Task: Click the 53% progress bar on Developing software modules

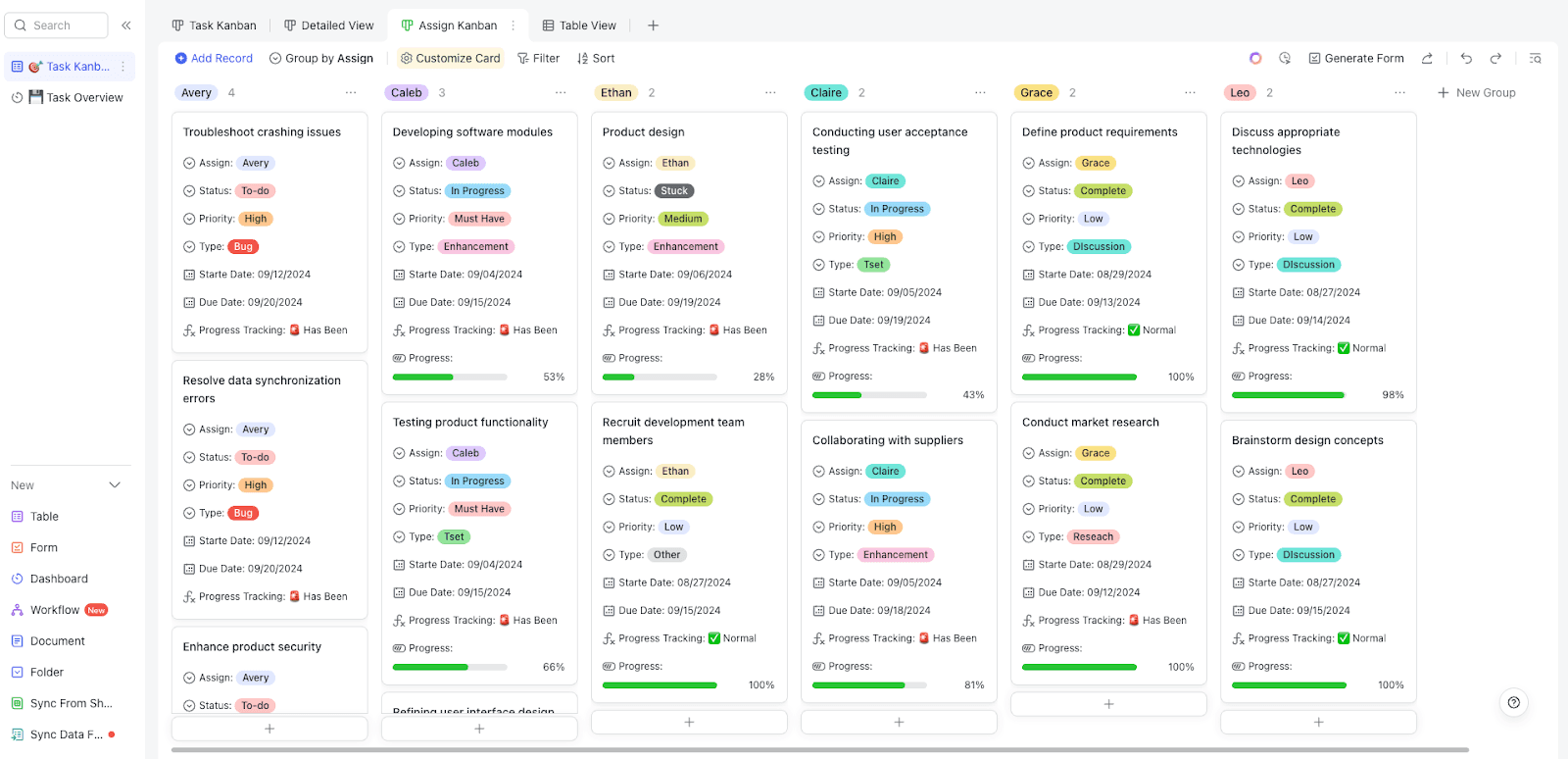Action: tap(450, 377)
